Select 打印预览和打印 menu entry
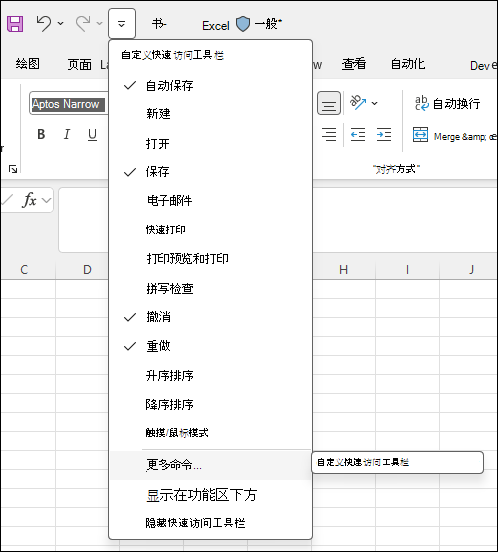This screenshot has width=498, height=552. (210, 258)
